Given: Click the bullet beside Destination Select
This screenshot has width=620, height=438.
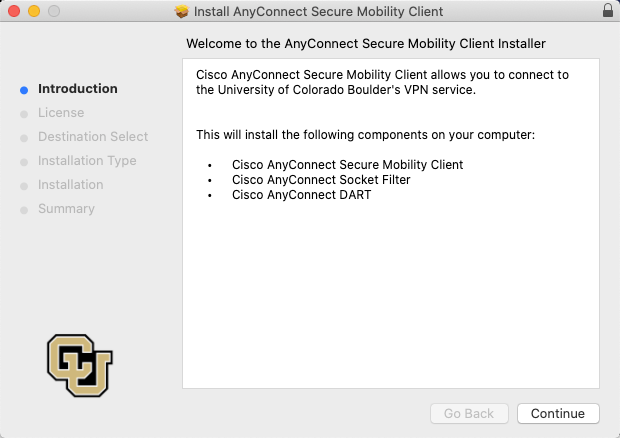Looking at the screenshot, I should coord(24,137).
